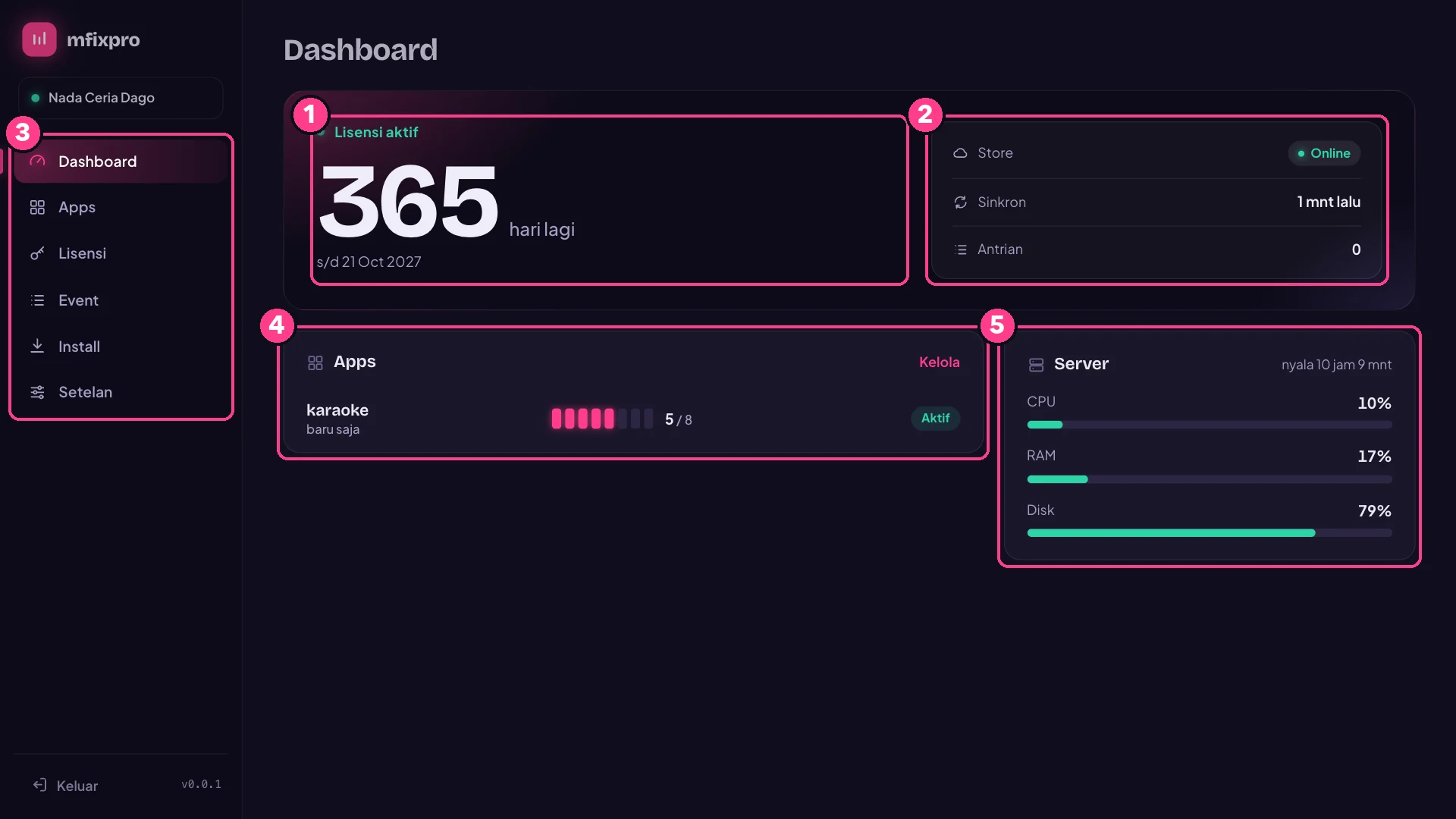The height and width of the screenshot is (819, 1456).
Task: Click Keluar to log out
Action: (x=66, y=786)
